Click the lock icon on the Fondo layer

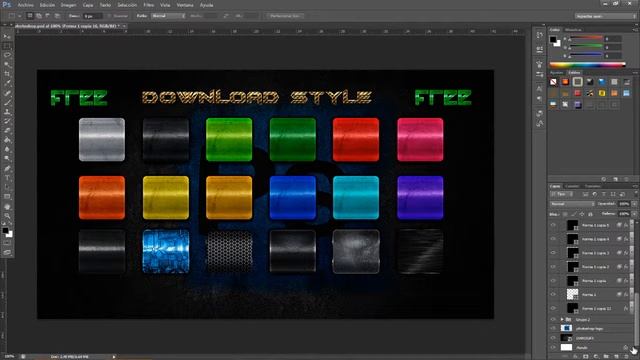pyautogui.click(x=625, y=347)
